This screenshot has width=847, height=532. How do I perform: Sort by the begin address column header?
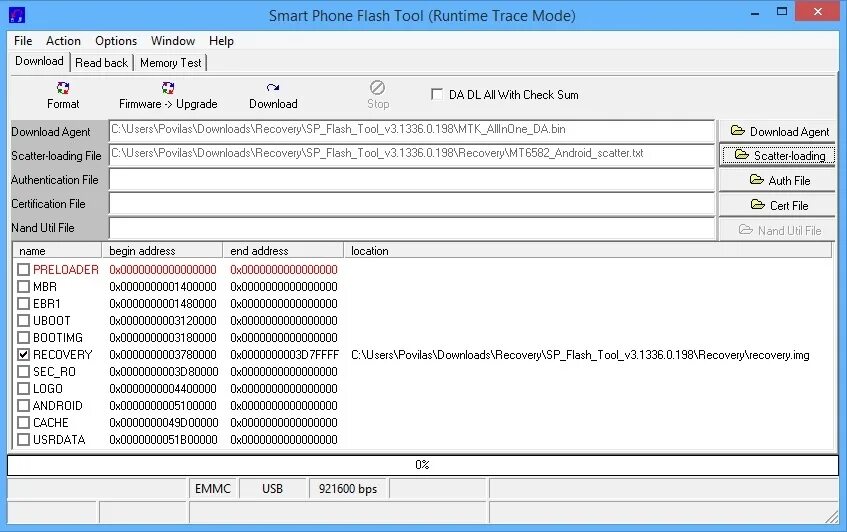pyautogui.click(x=162, y=251)
